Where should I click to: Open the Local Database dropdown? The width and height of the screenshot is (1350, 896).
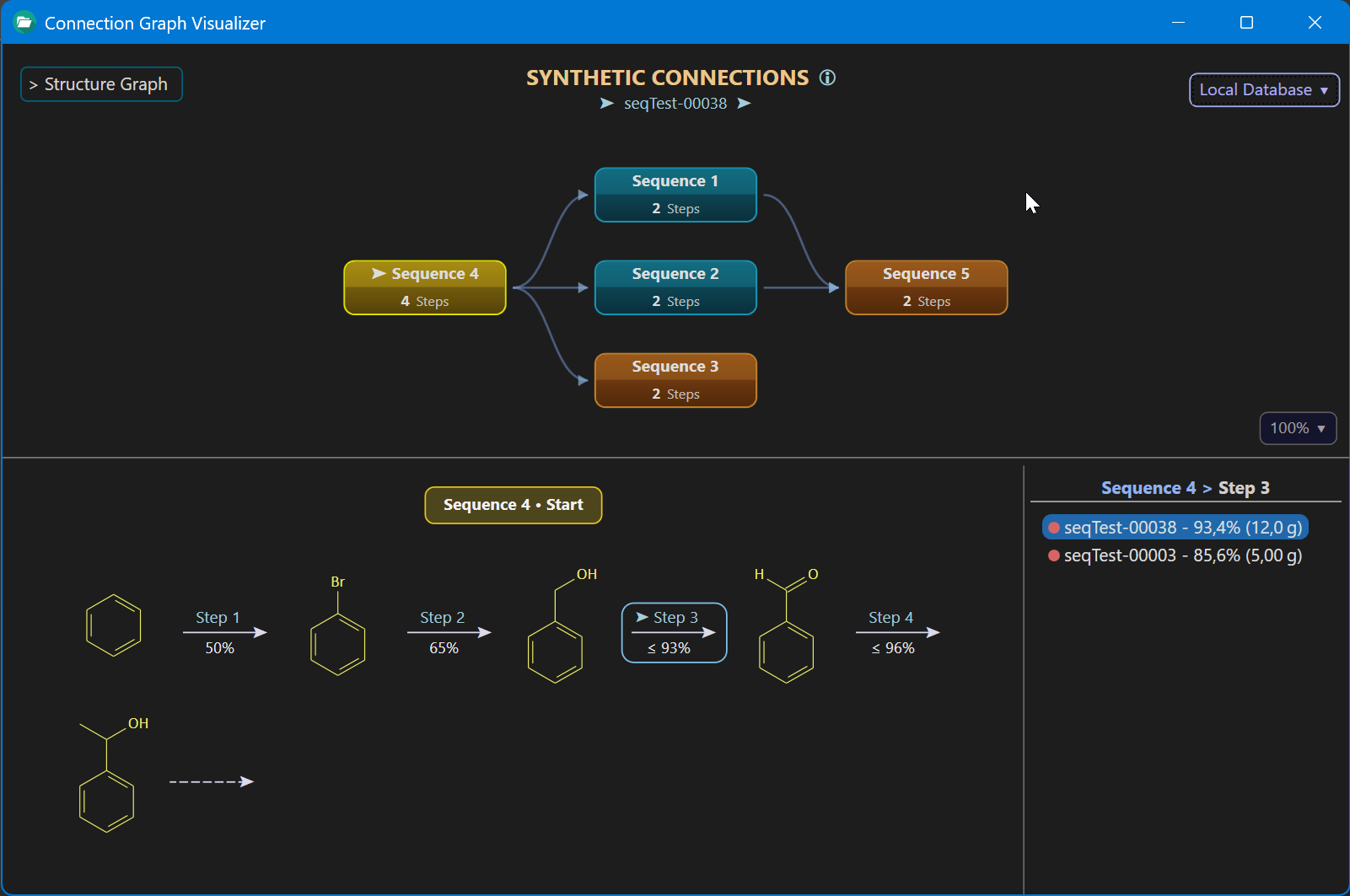[x=1264, y=90]
